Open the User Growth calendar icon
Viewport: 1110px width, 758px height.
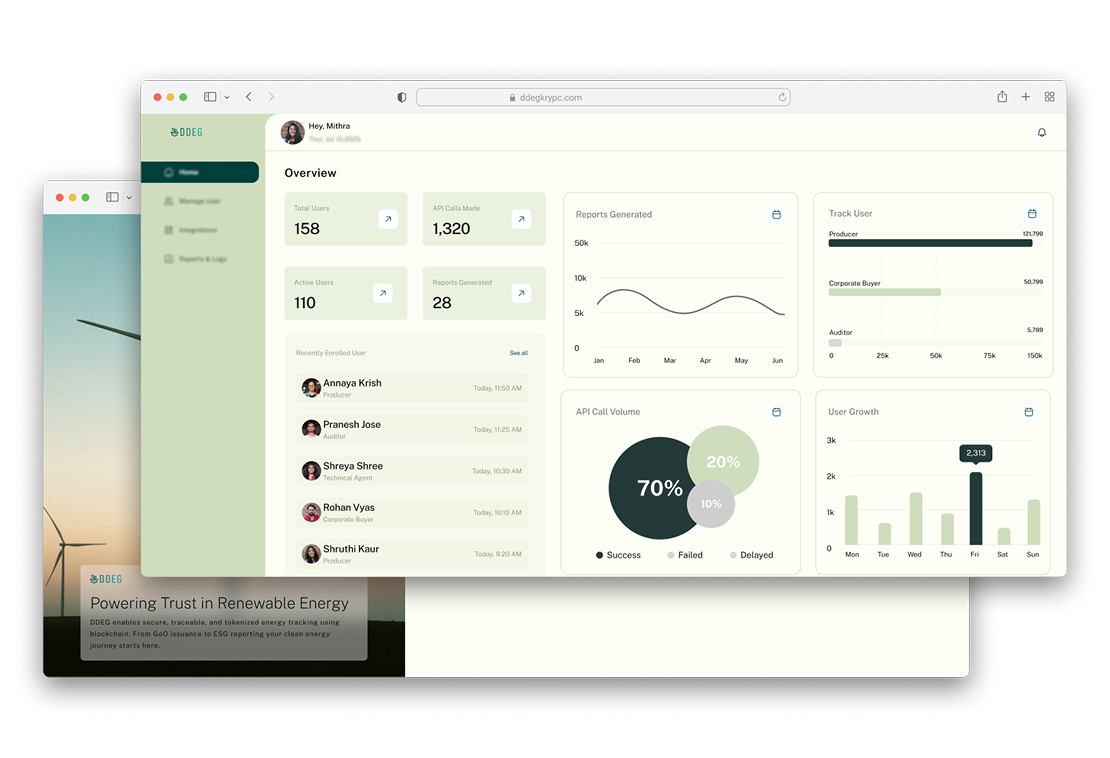1029,412
